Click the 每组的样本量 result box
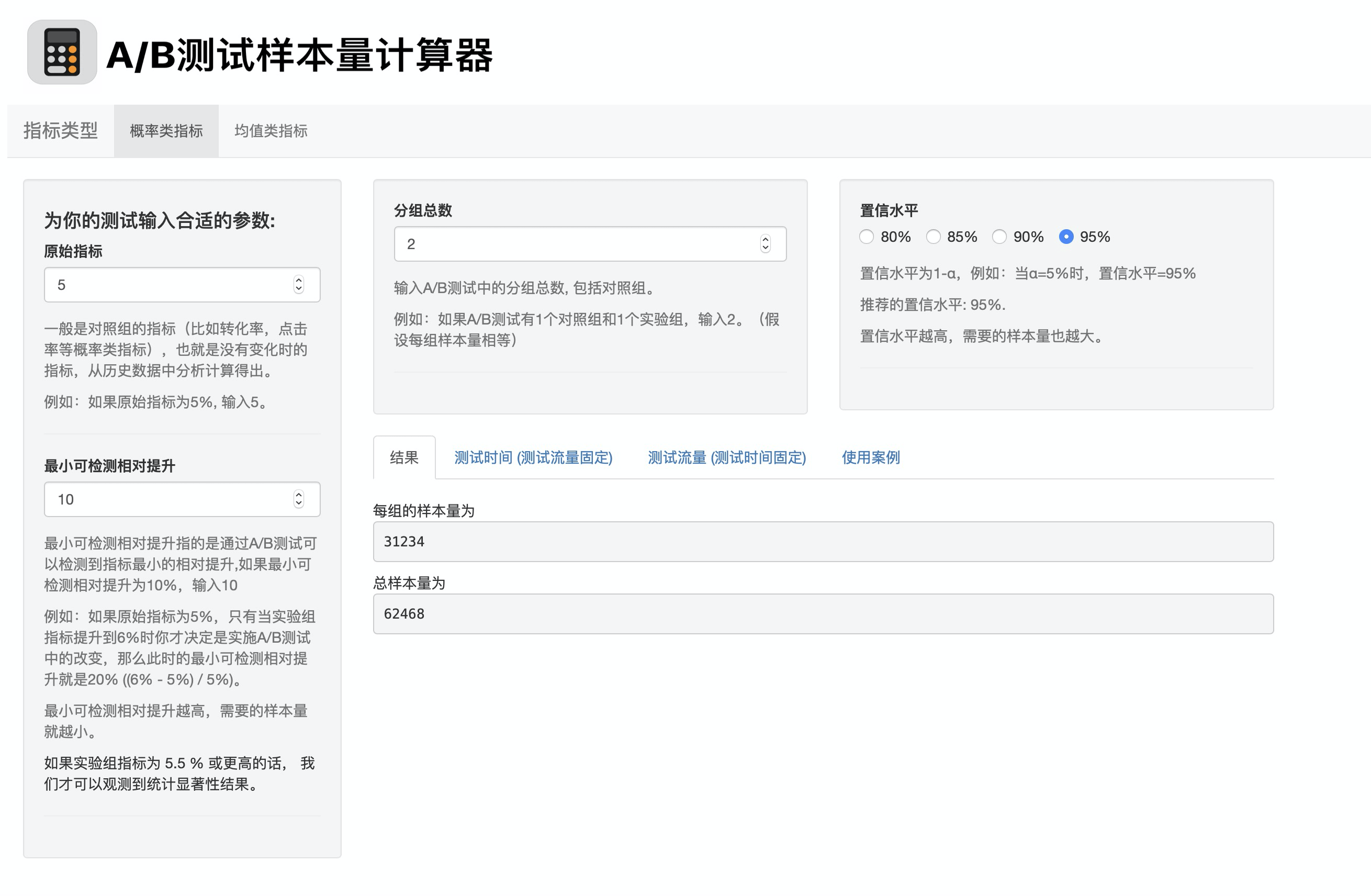 click(x=823, y=542)
